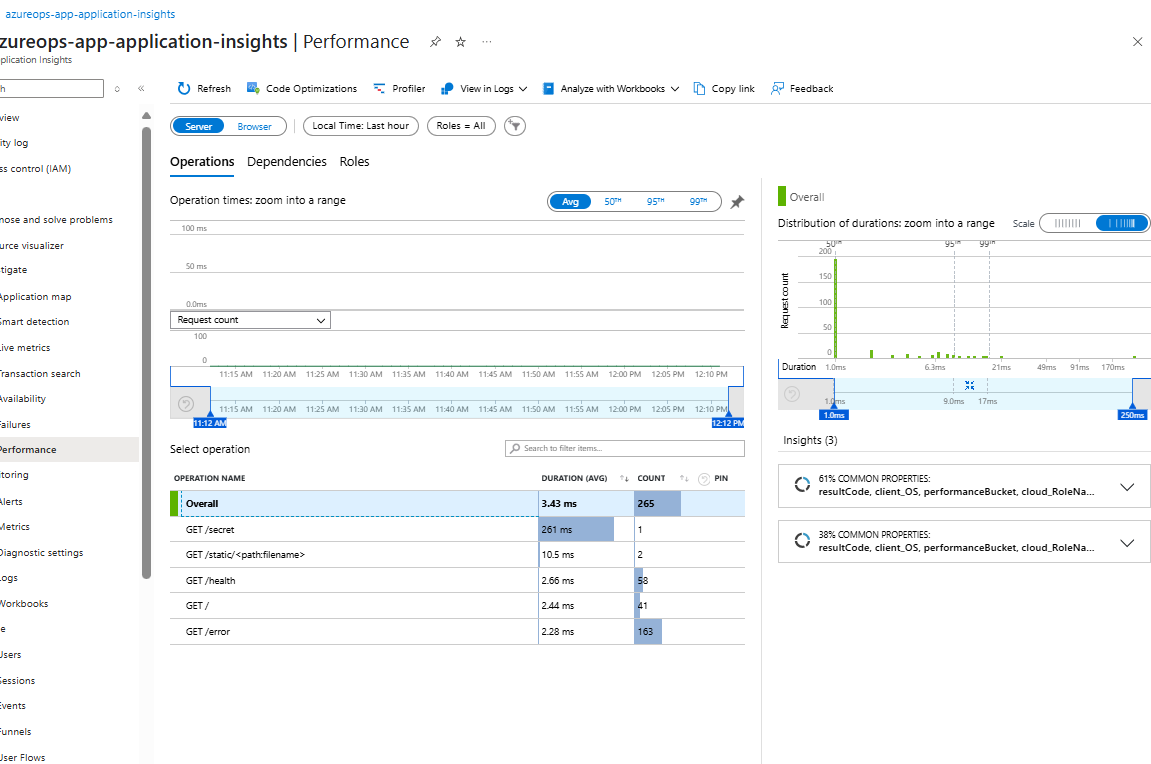Launch the Profiler
The width and height of the screenshot is (1151, 764).
399,89
